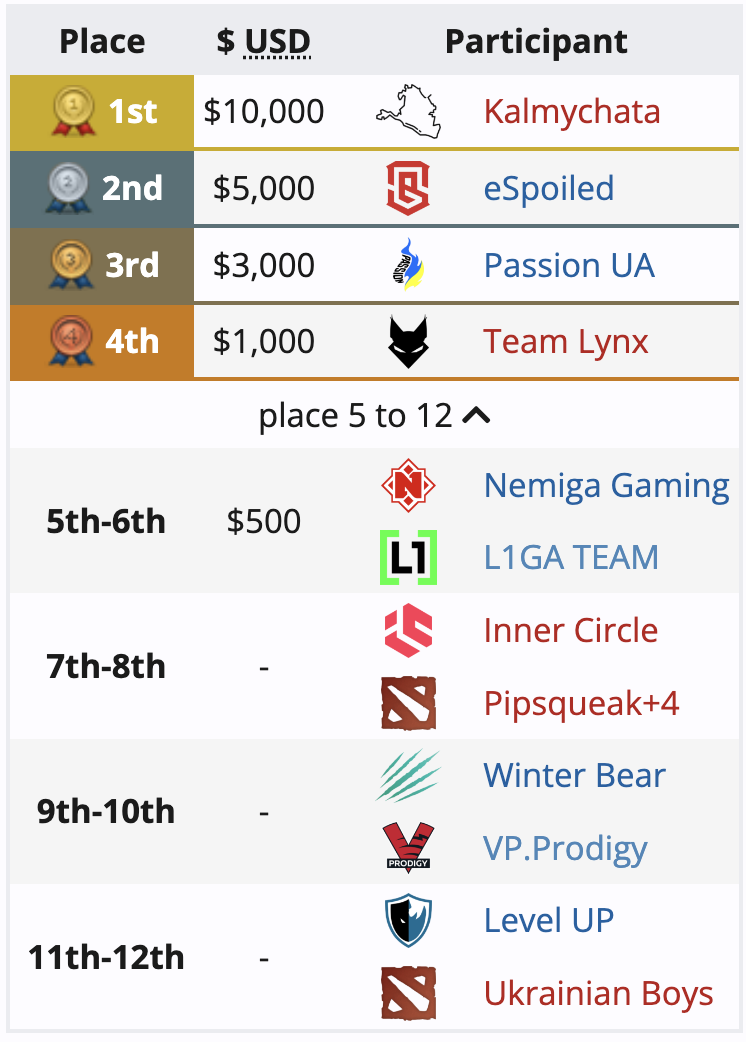746x1042 pixels.
Task: Click the Winter Bear claw-marks logo
Action: [x=408, y=776]
